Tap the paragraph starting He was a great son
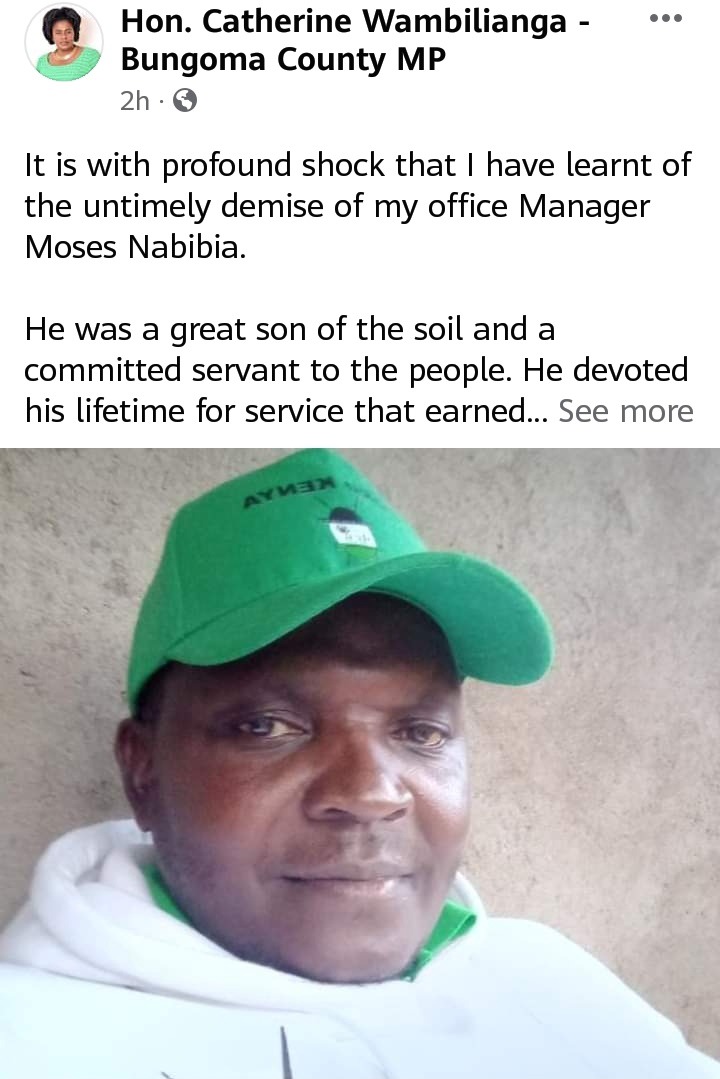720x1079 pixels. (358, 370)
